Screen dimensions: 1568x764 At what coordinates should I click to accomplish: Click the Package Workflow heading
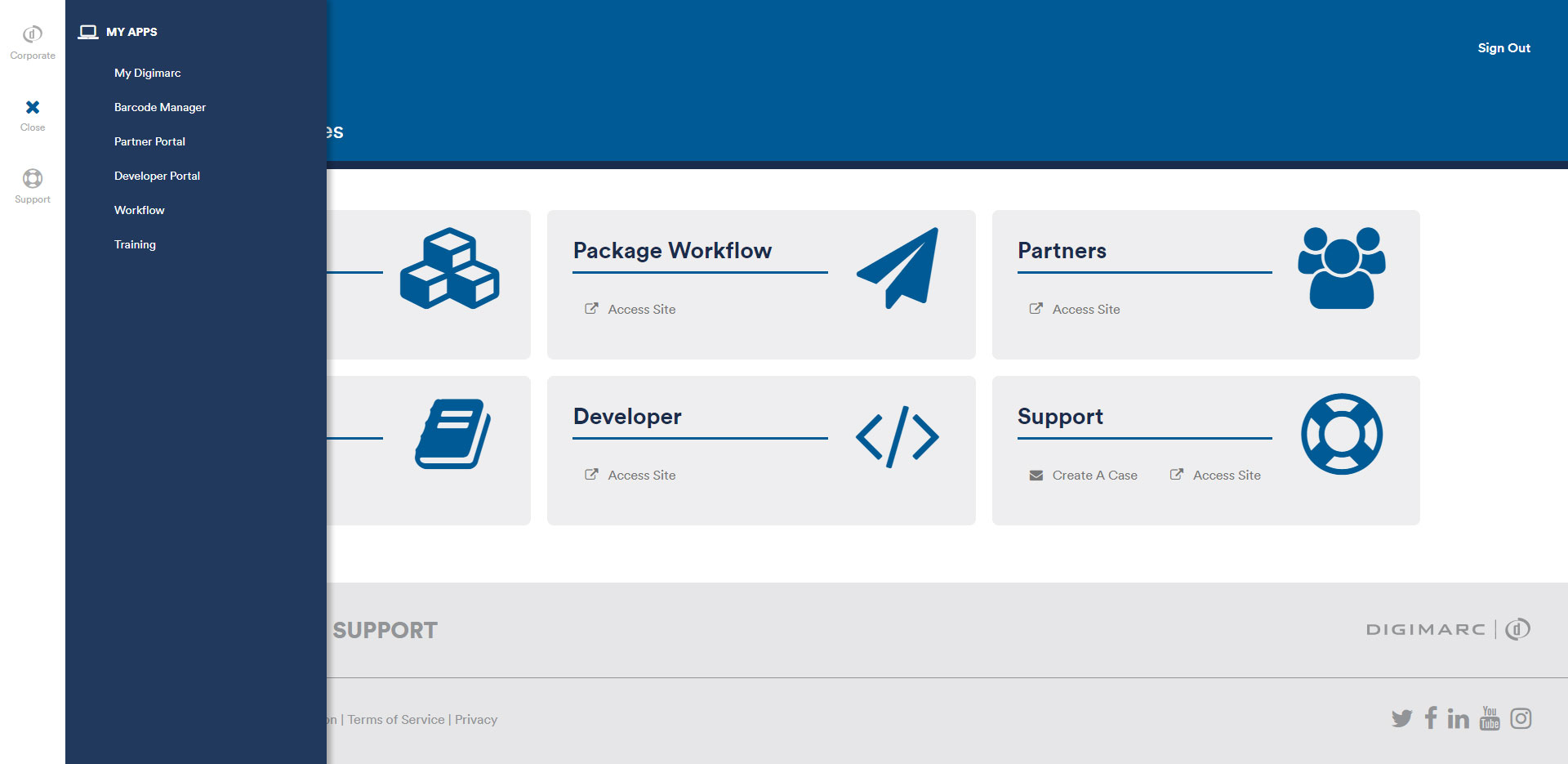[x=672, y=250]
